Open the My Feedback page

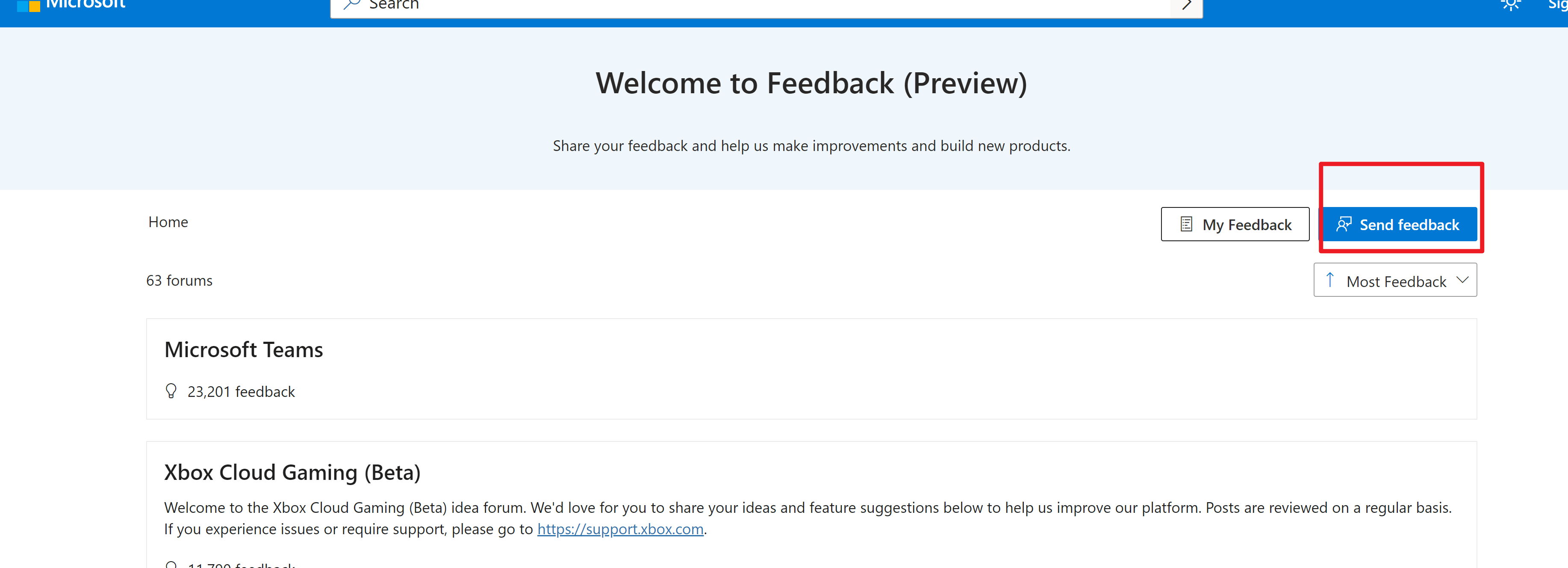[x=1235, y=224]
